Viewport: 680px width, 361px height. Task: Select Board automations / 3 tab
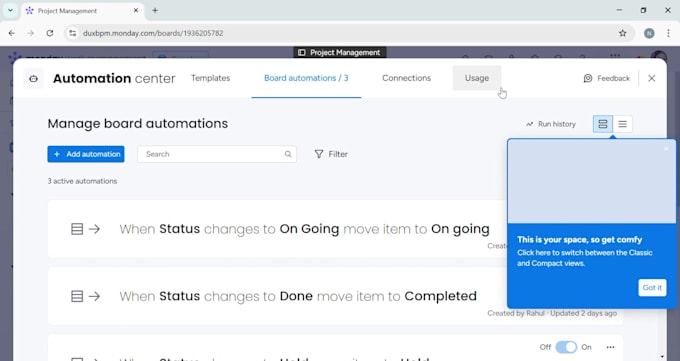point(306,78)
